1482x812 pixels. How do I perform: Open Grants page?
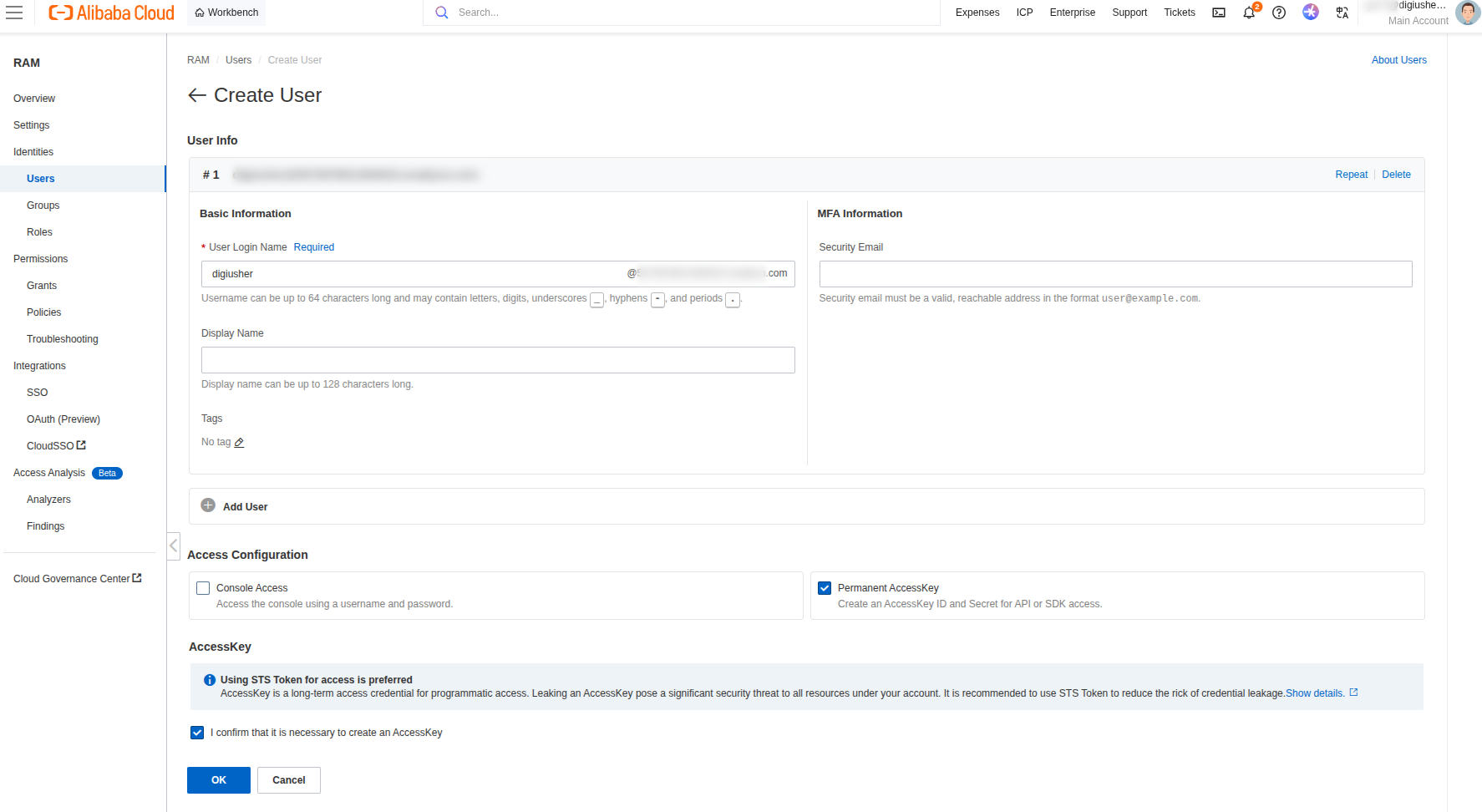coord(42,286)
